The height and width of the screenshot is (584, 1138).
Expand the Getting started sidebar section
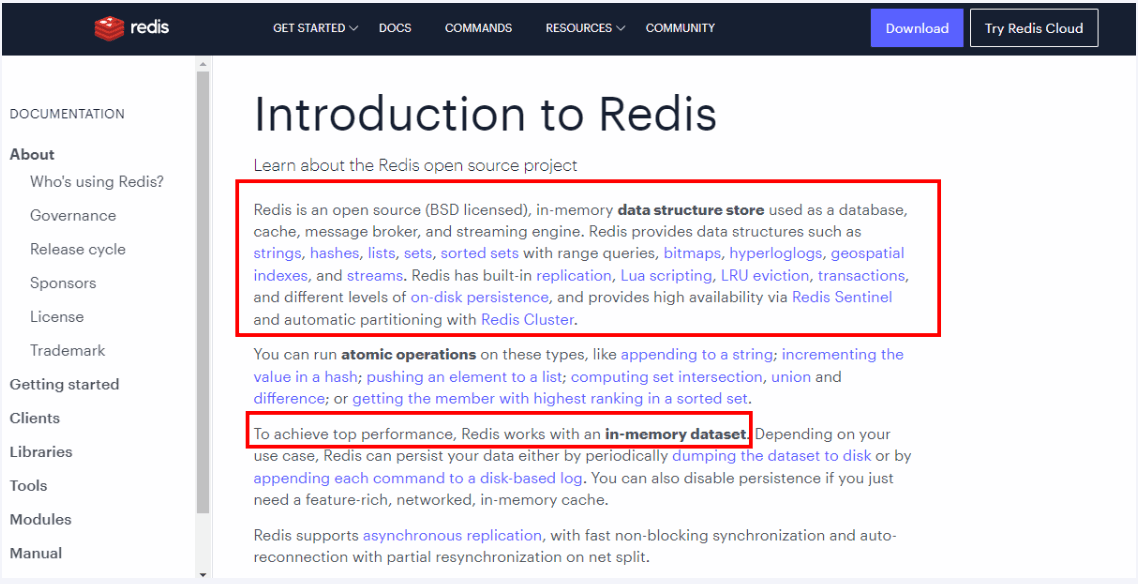pos(65,384)
